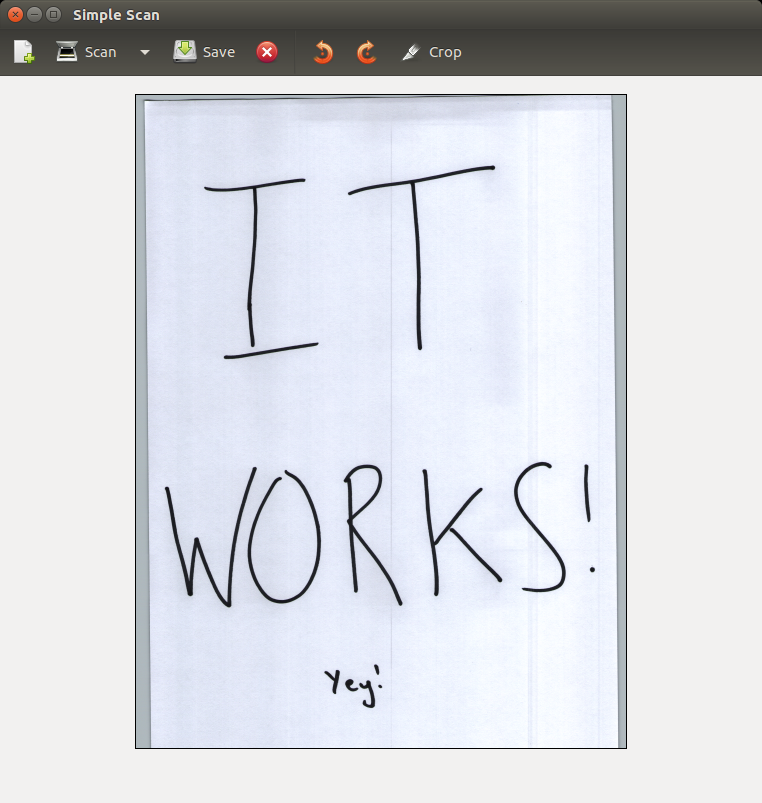
Task: Close the Simple Scan window
Action: pyautogui.click(x=15, y=15)
